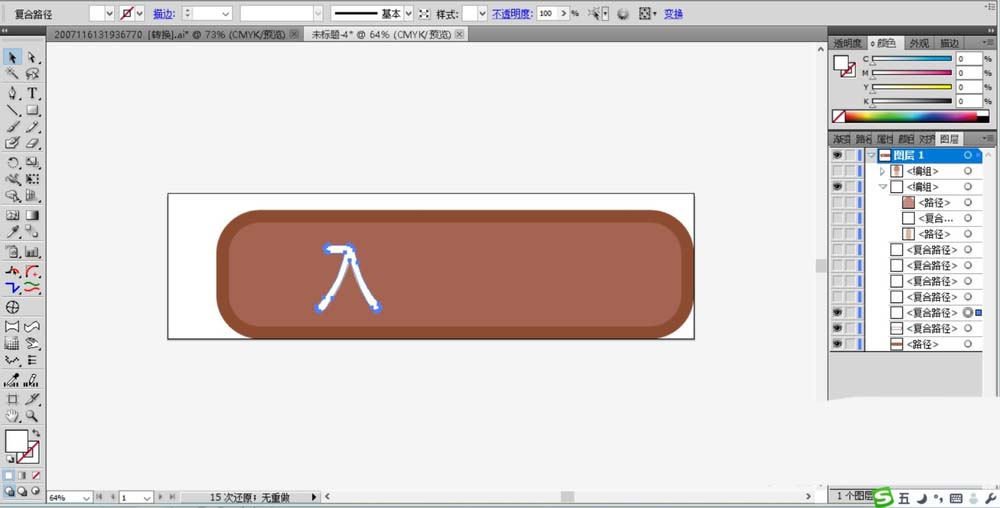
Task: Select the Eyedropper tool
Action: [x=12, y=233]
